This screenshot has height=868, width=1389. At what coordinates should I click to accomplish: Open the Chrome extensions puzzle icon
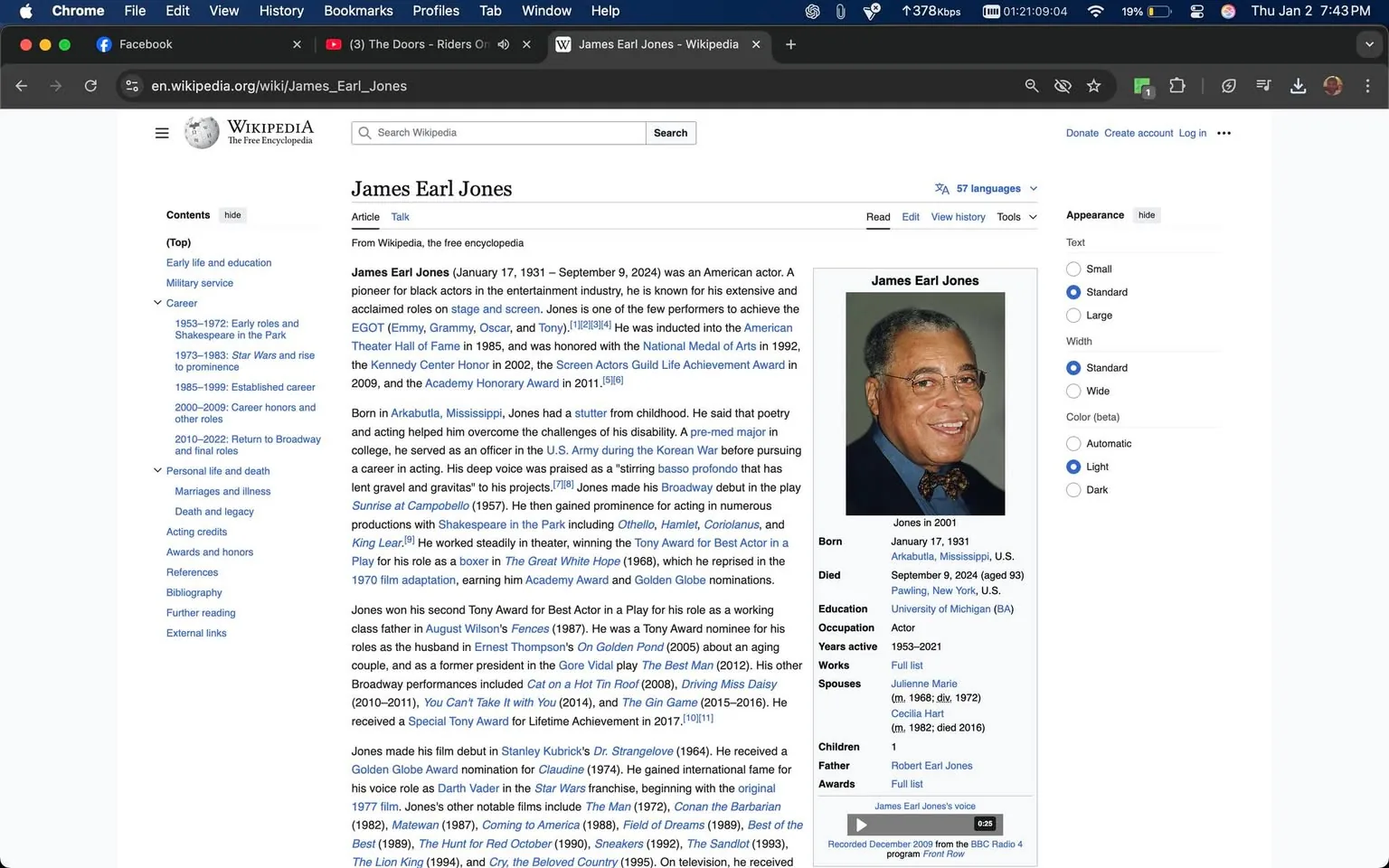1177,86
